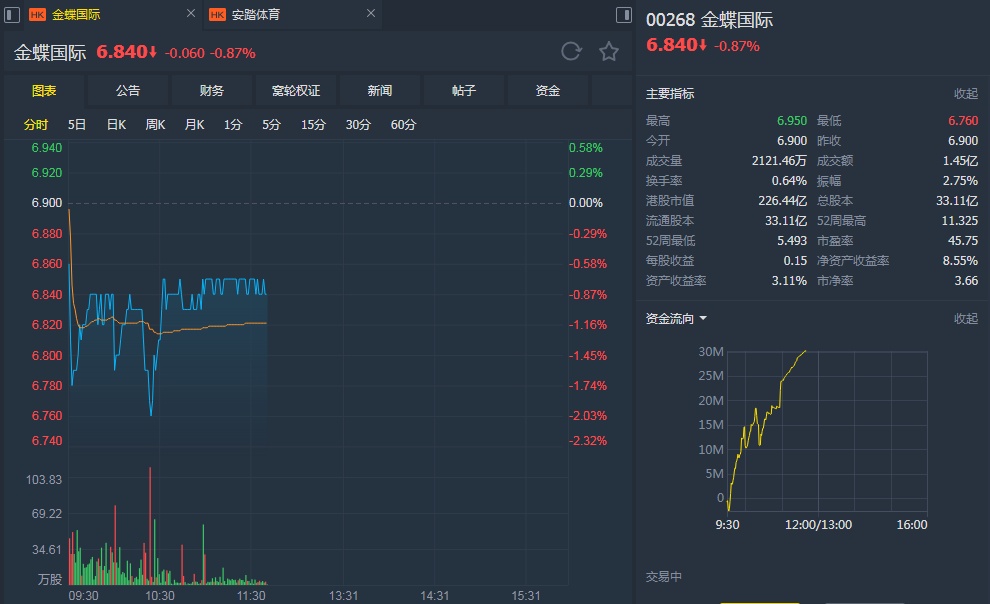
Task: Click the 净资产收益率 value 8.55%
Action: click(960, 261)
